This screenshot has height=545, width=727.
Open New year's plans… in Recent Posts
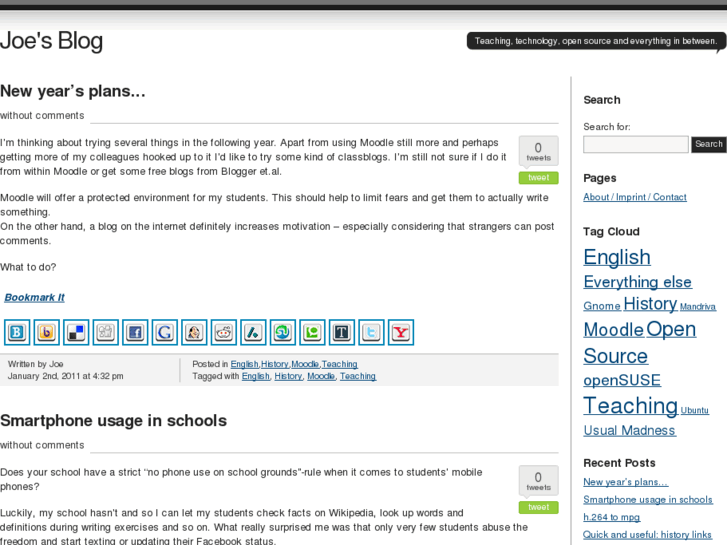625,482
